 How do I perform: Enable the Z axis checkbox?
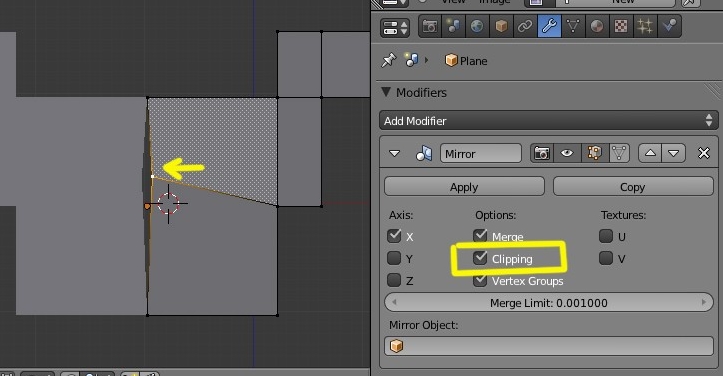(394, 280)
